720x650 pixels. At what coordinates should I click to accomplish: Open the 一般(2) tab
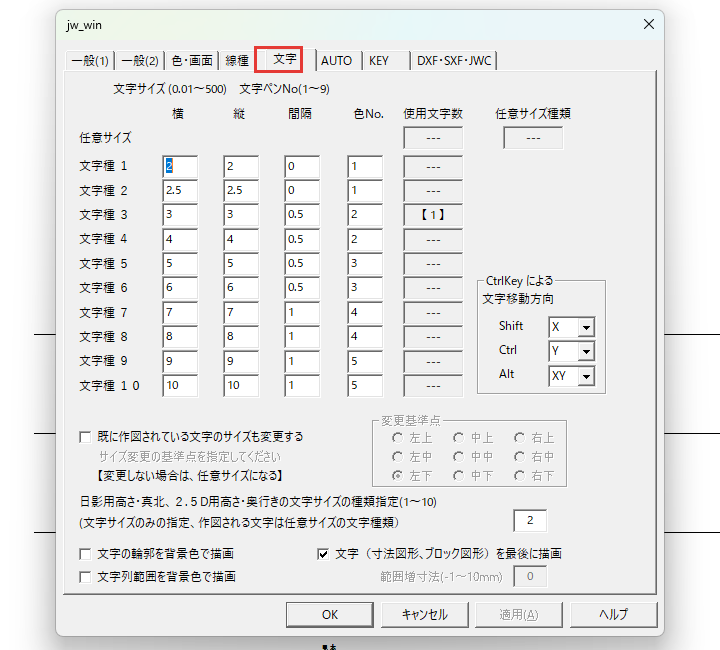(140, 61)
